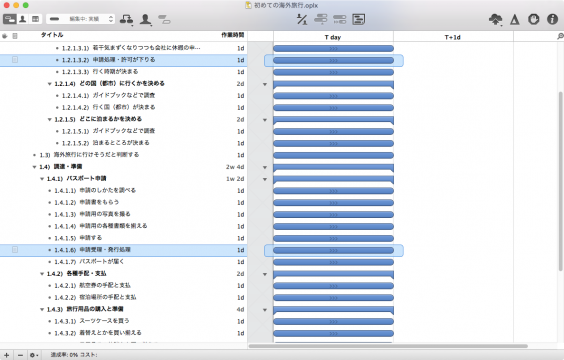Select task row 1.2.1.3.1
This screenshot has width=564, height=360.
click(124, 48)
